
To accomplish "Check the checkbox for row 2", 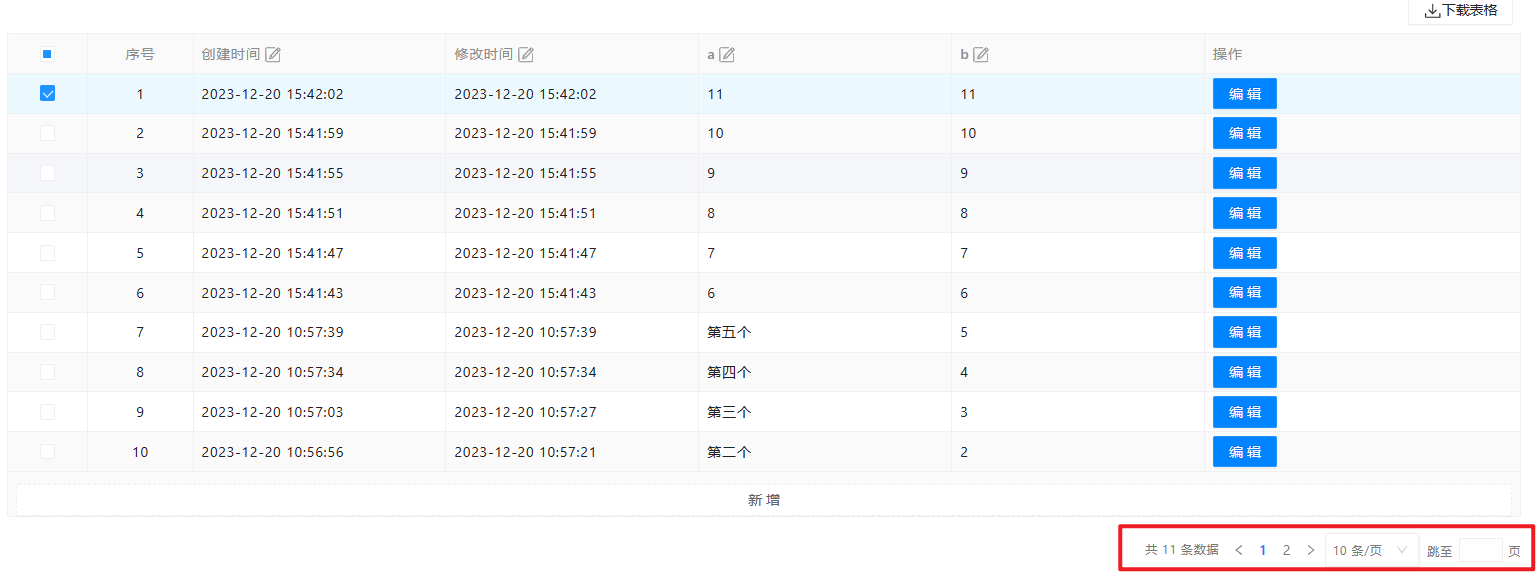I will (47, 133).
